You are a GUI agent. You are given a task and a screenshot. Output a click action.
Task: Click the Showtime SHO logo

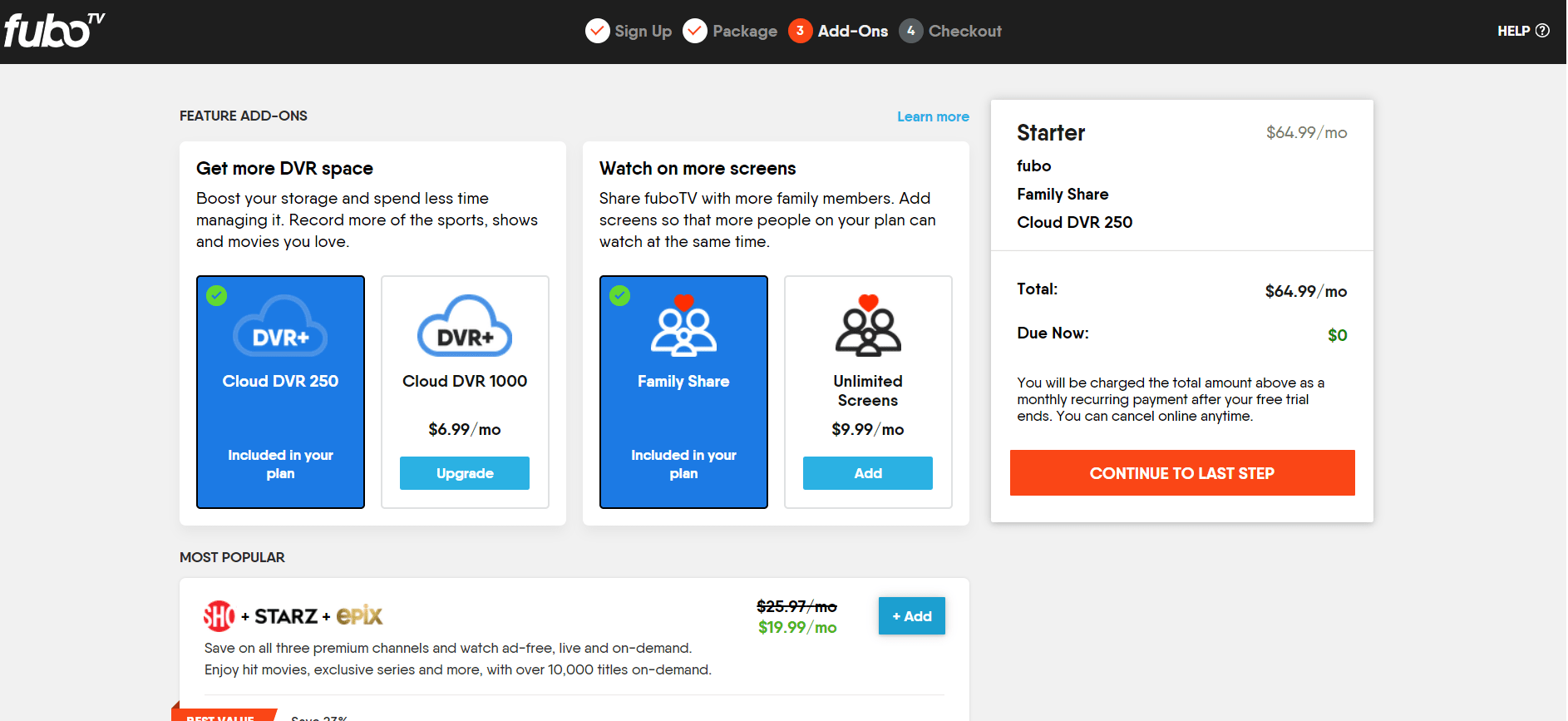point(219,616)
